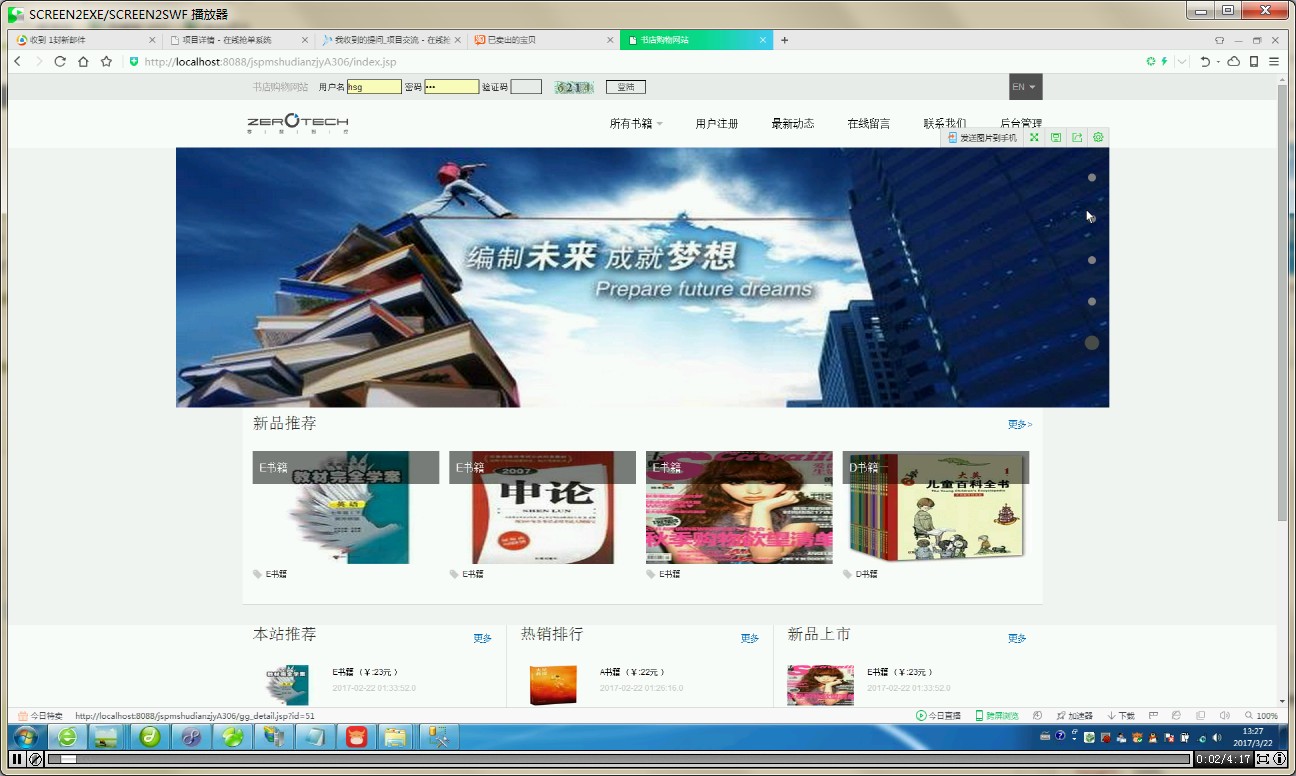Open the 联系我们 page

tap(945, 124)
